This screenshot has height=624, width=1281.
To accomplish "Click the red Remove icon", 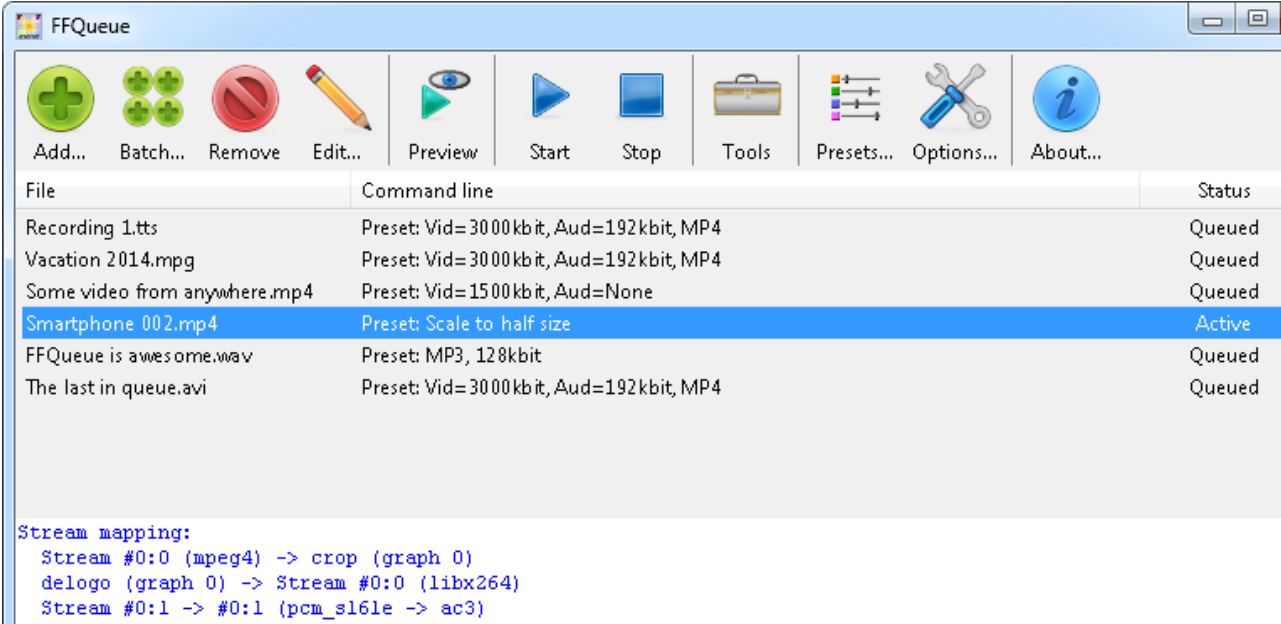I will pyautogui.click(x=244, y=101).
